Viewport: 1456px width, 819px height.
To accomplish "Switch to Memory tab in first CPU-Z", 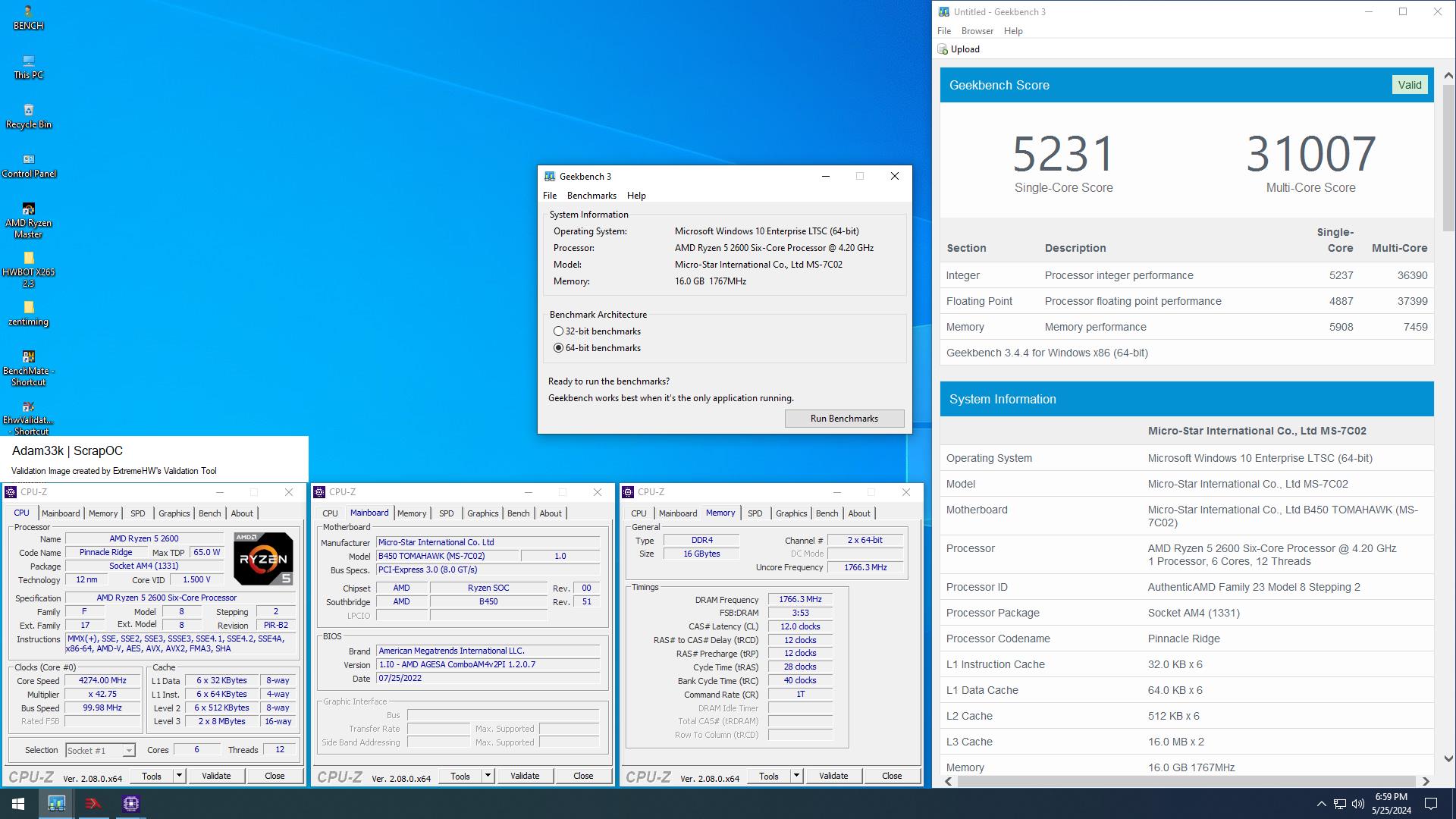I will (103, 513).
